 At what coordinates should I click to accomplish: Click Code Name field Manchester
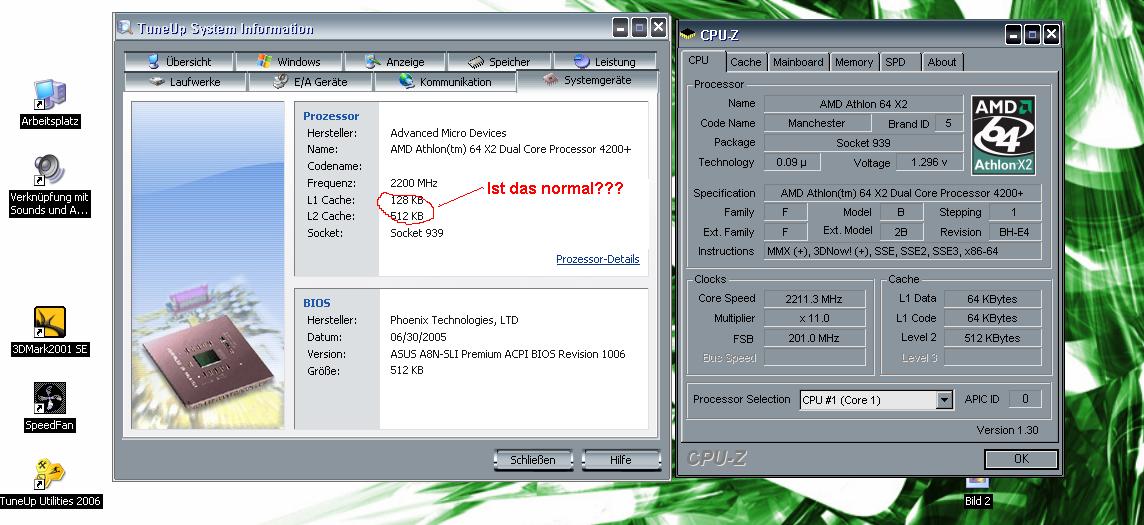click(x=817, y=123)
